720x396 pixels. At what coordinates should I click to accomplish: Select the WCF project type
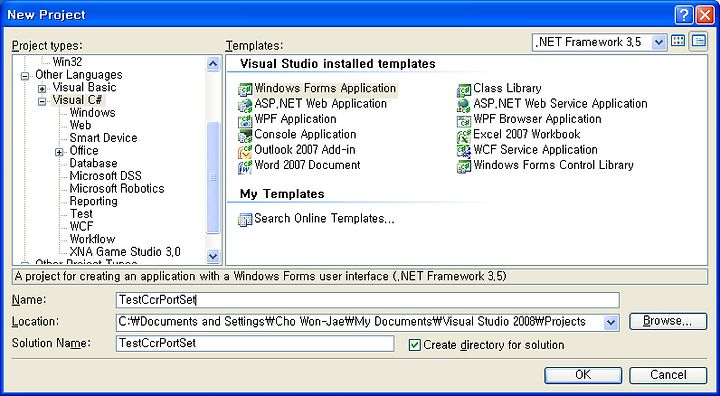[x=81, y=226]
